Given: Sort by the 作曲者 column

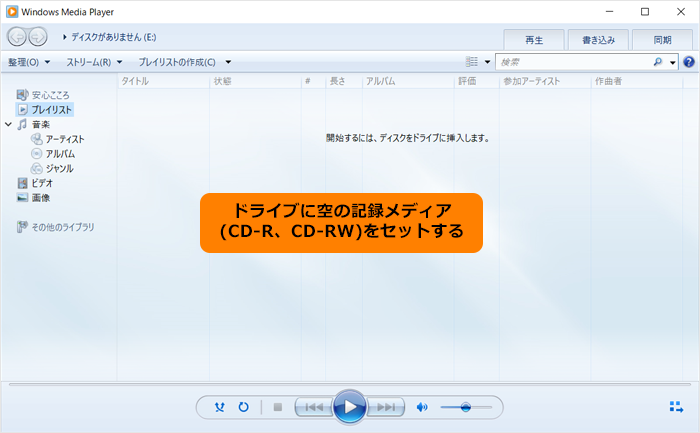Looking at the screenshot, I should (x=637, y=81).
